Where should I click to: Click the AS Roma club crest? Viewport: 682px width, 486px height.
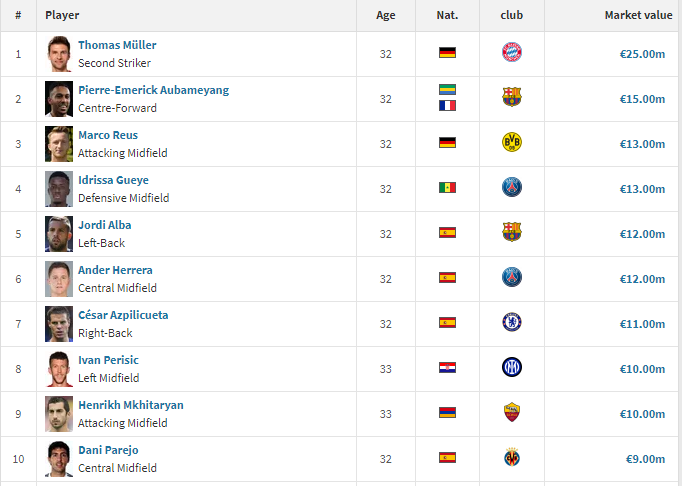point(512,412)
